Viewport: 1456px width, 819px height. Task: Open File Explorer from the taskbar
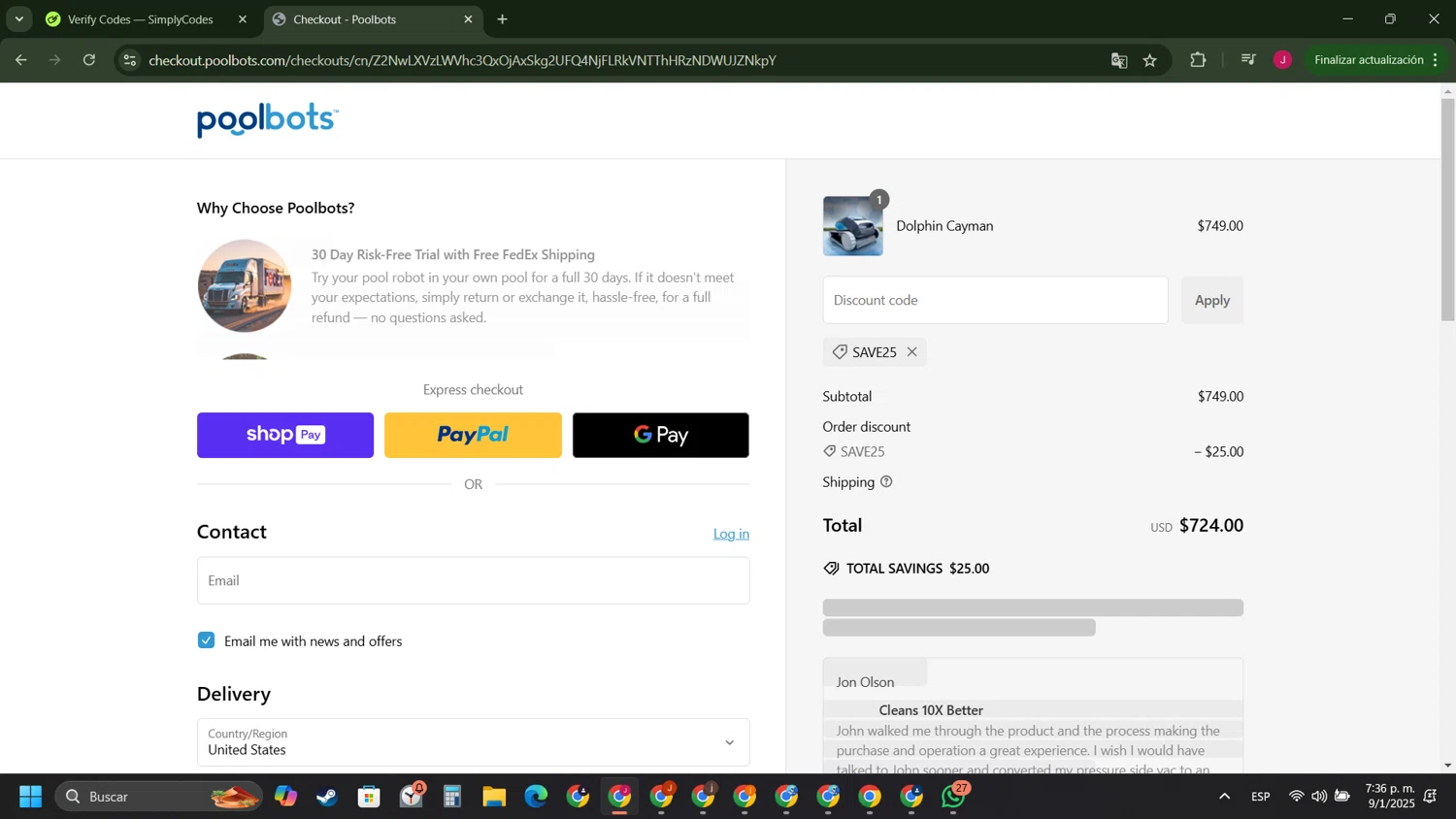point(494,797)
